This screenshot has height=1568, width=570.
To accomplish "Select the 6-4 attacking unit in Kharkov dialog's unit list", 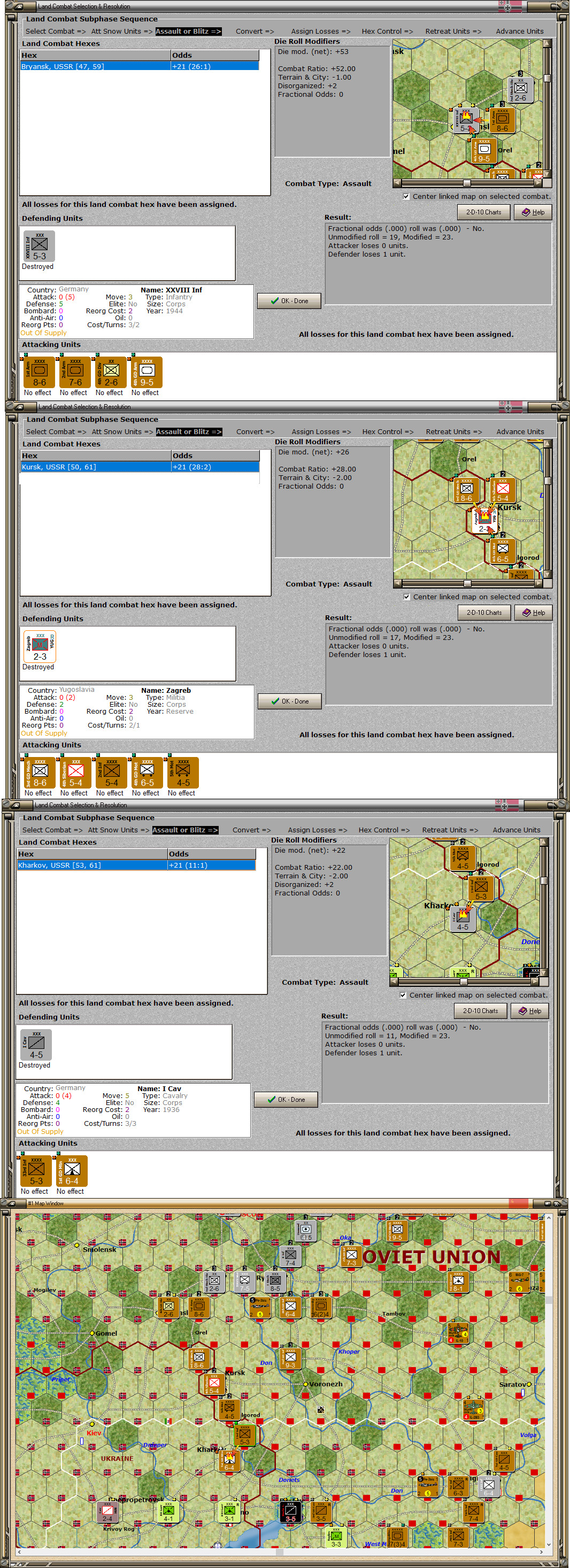I will (x=72, y=1171).
